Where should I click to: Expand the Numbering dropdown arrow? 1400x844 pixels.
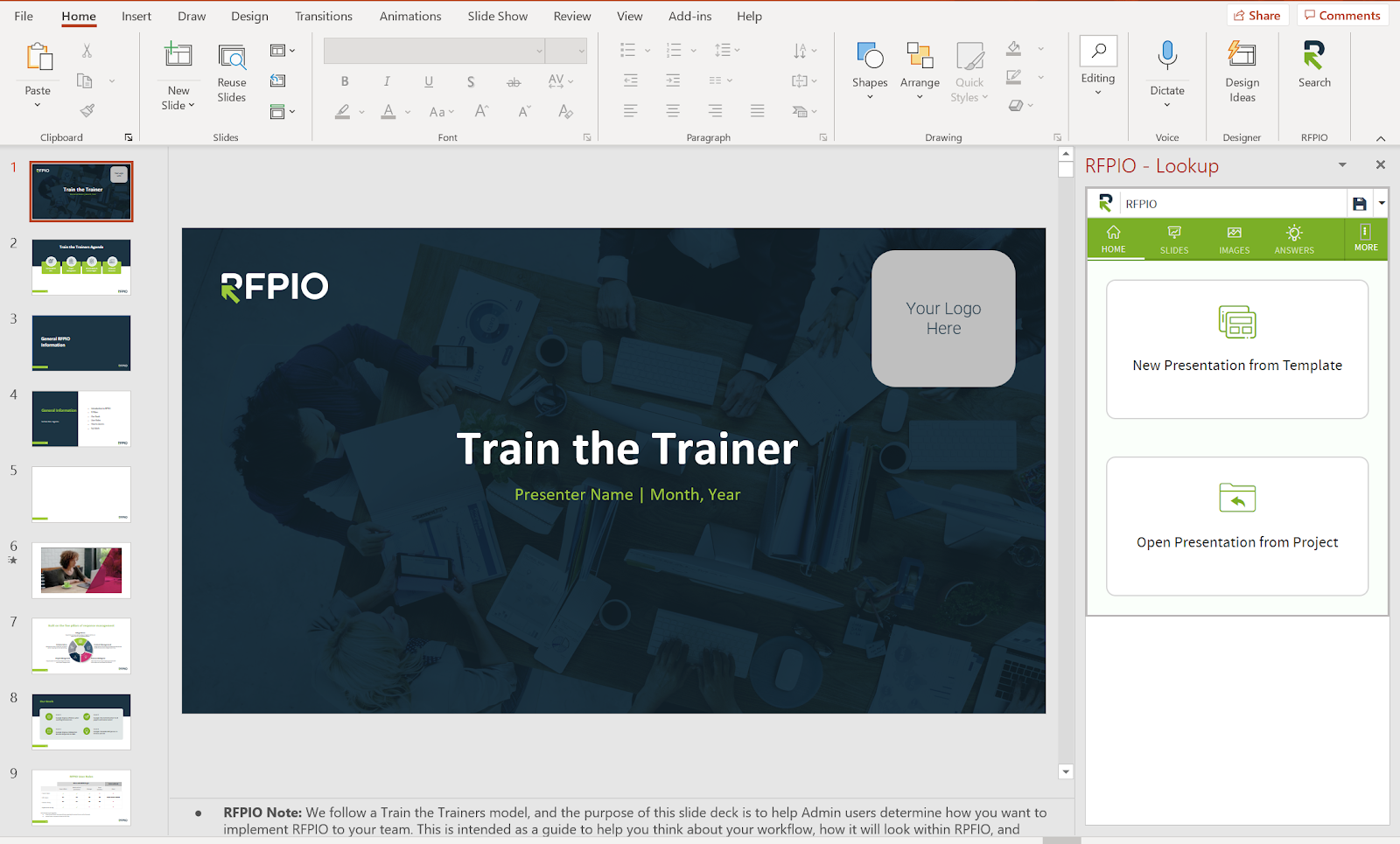tap(693, 51)
